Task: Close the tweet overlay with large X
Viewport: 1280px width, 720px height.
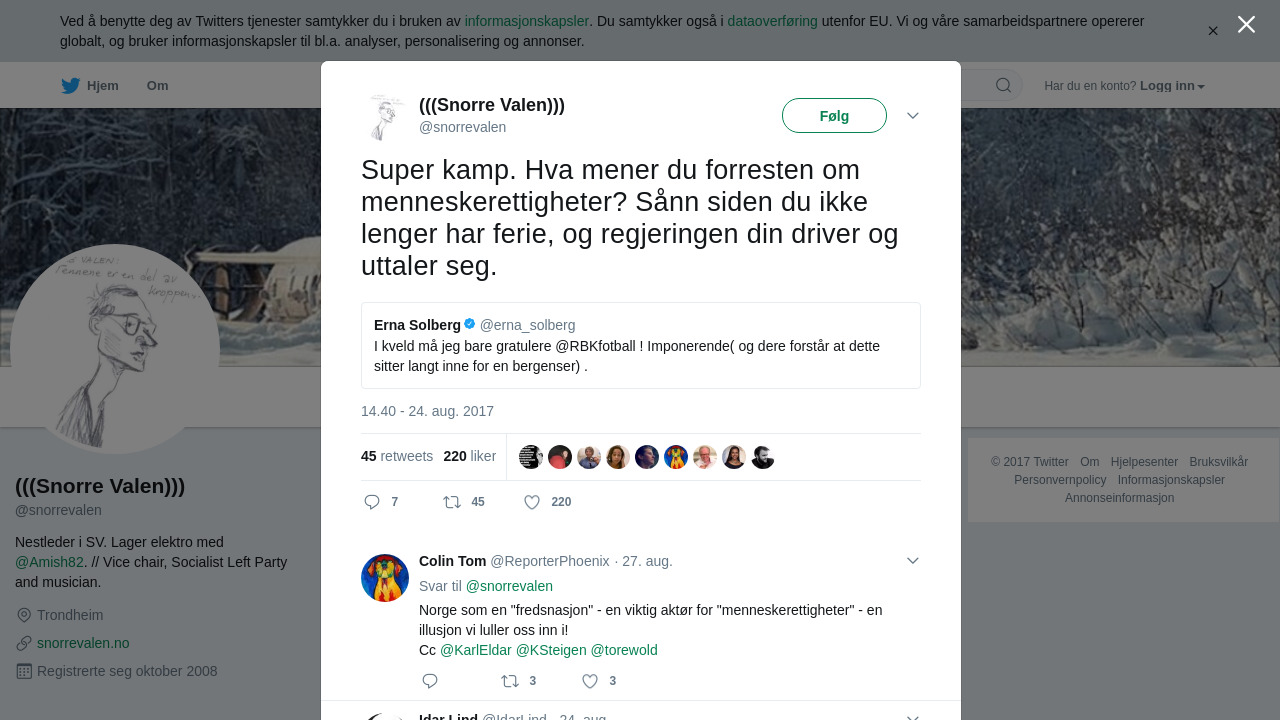Action: [1246, 24]
